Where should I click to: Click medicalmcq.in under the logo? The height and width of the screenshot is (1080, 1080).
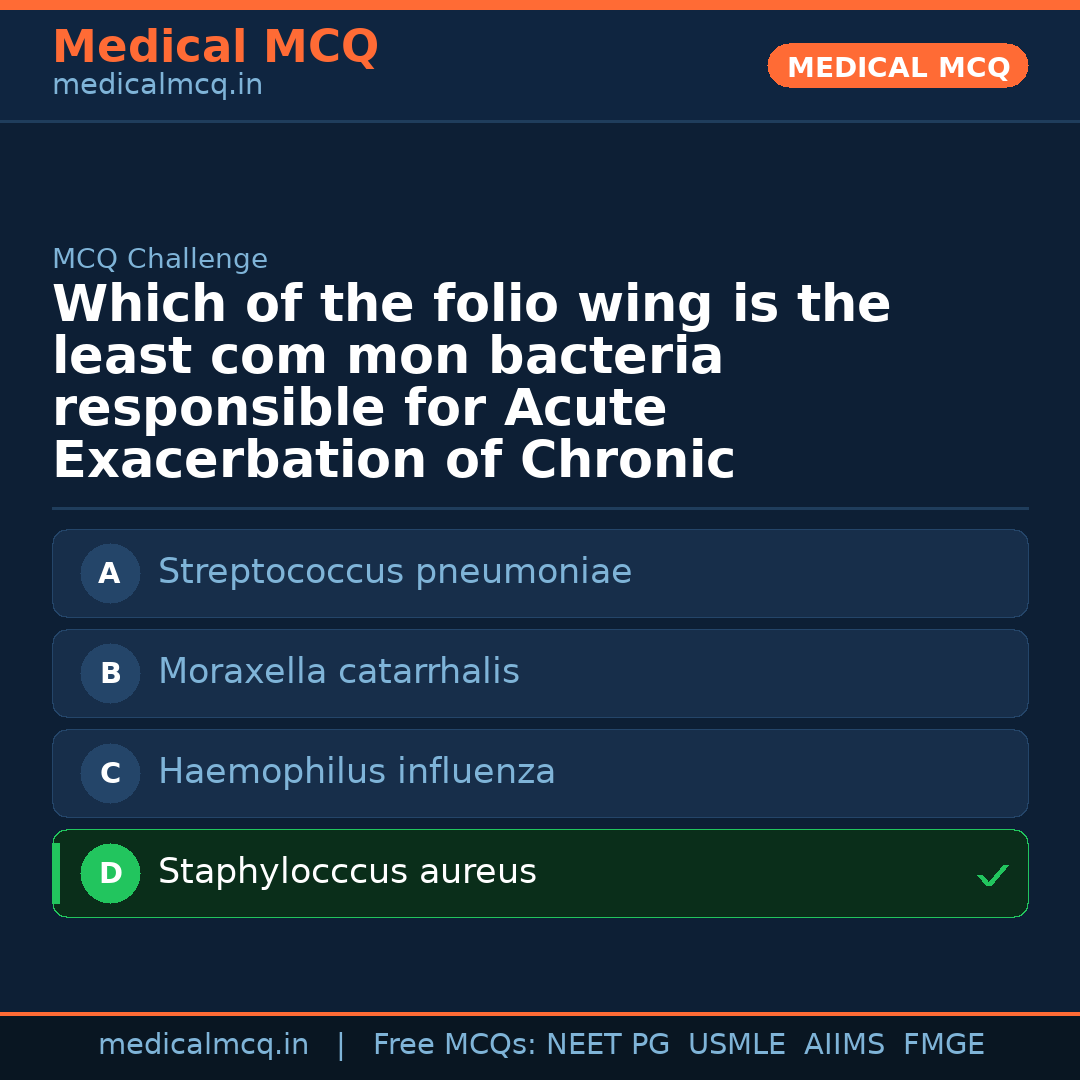[x=156, y=84]
